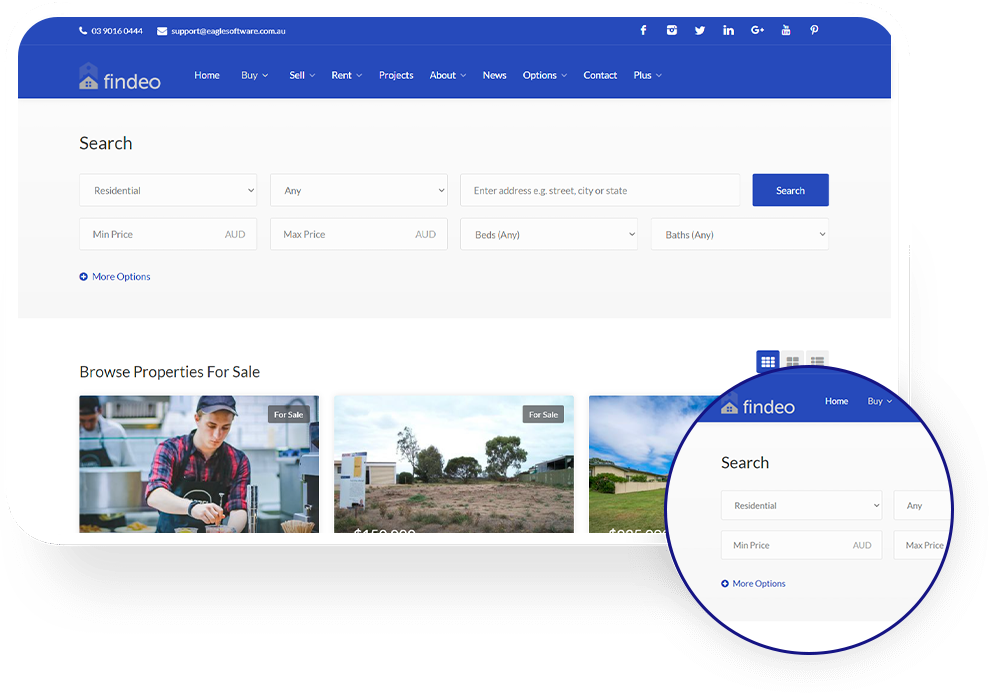991x694 pixels.
Task: Open the Facebook social icon
Action: tap(643, 30)
